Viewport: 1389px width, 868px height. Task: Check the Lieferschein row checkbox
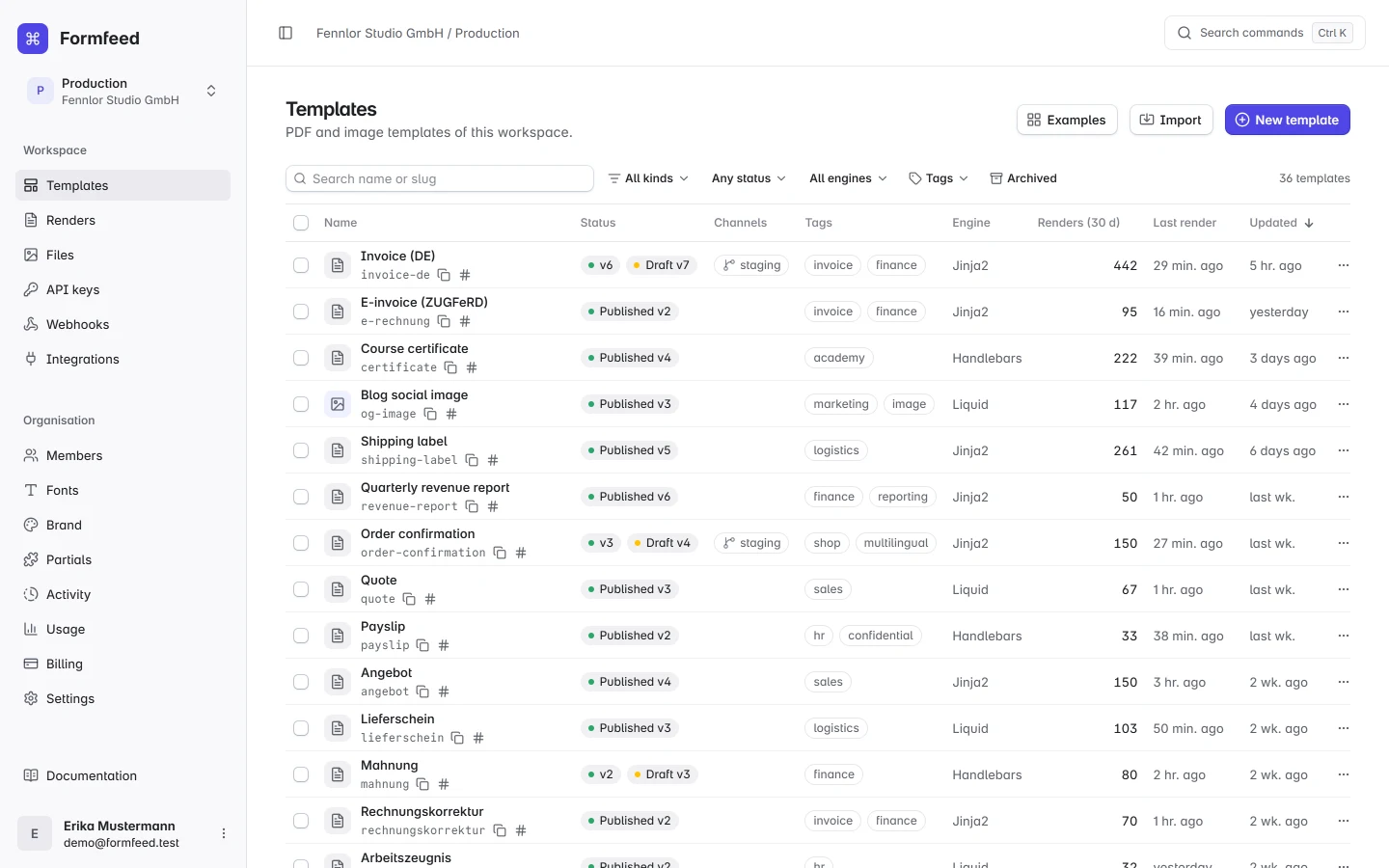click(301, 728)
